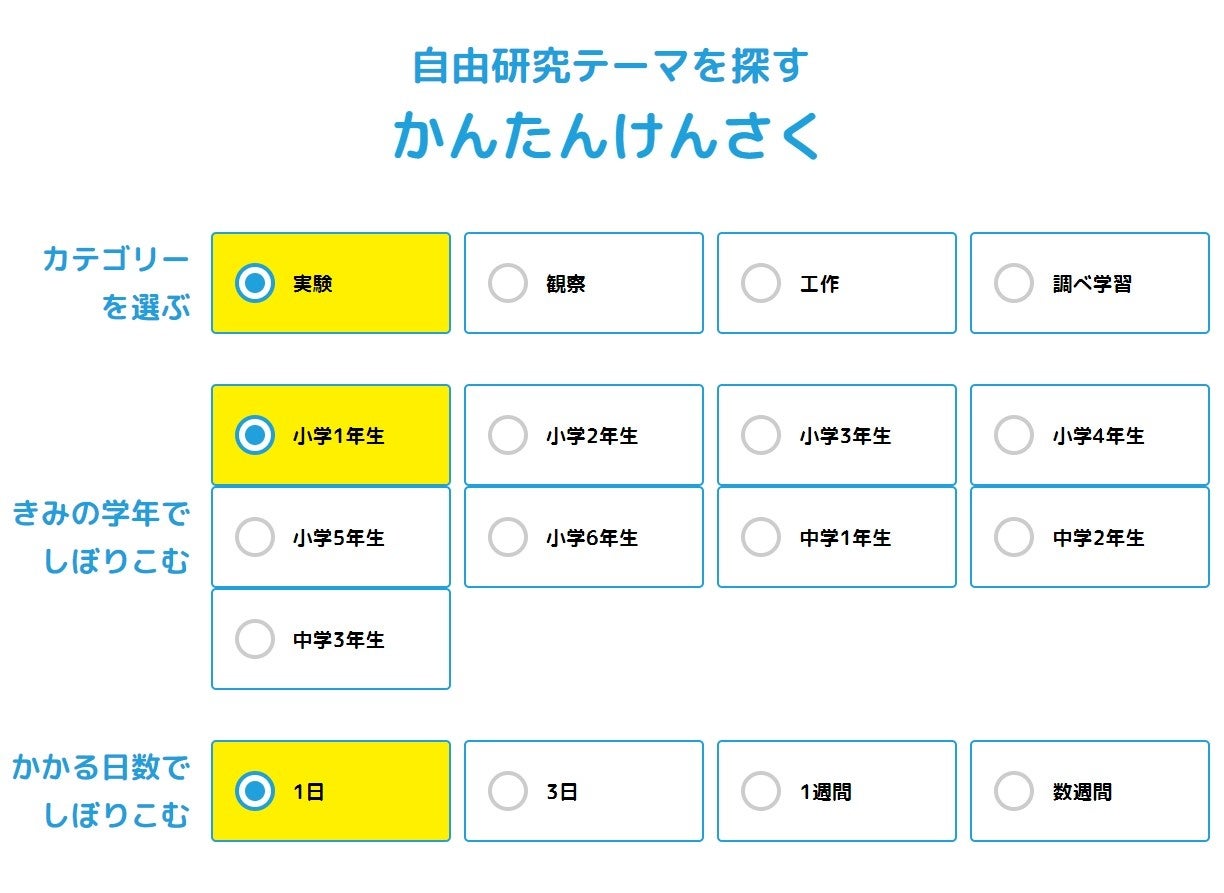Click the きみの学年でしぼりこむ label
The height and width of the screenshot is (893, 1224).
[100, 538]
